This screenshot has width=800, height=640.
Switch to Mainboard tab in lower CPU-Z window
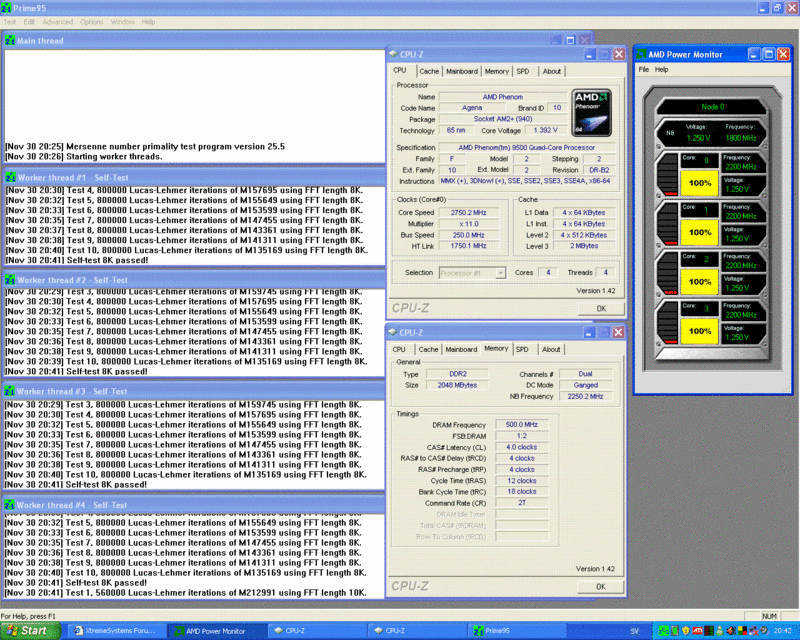pos(461,349)
